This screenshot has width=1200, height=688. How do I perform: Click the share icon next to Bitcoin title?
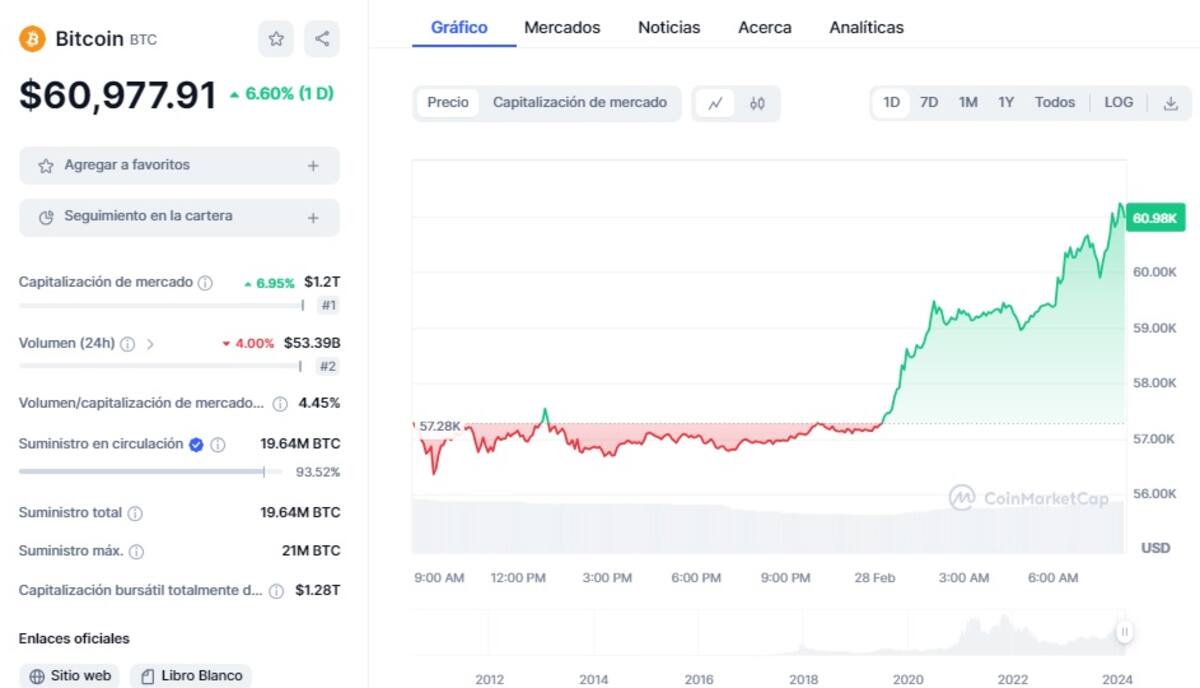322,39
